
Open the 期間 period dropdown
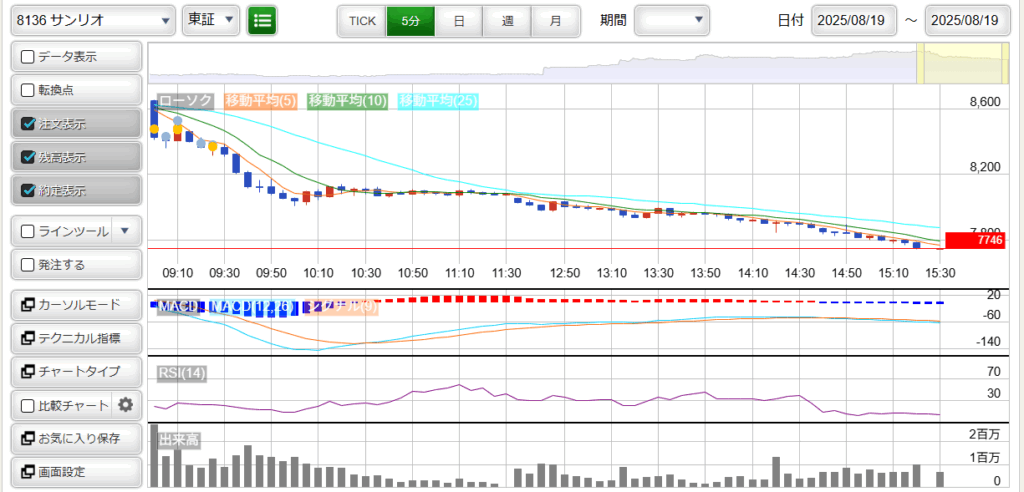point(672,20)
